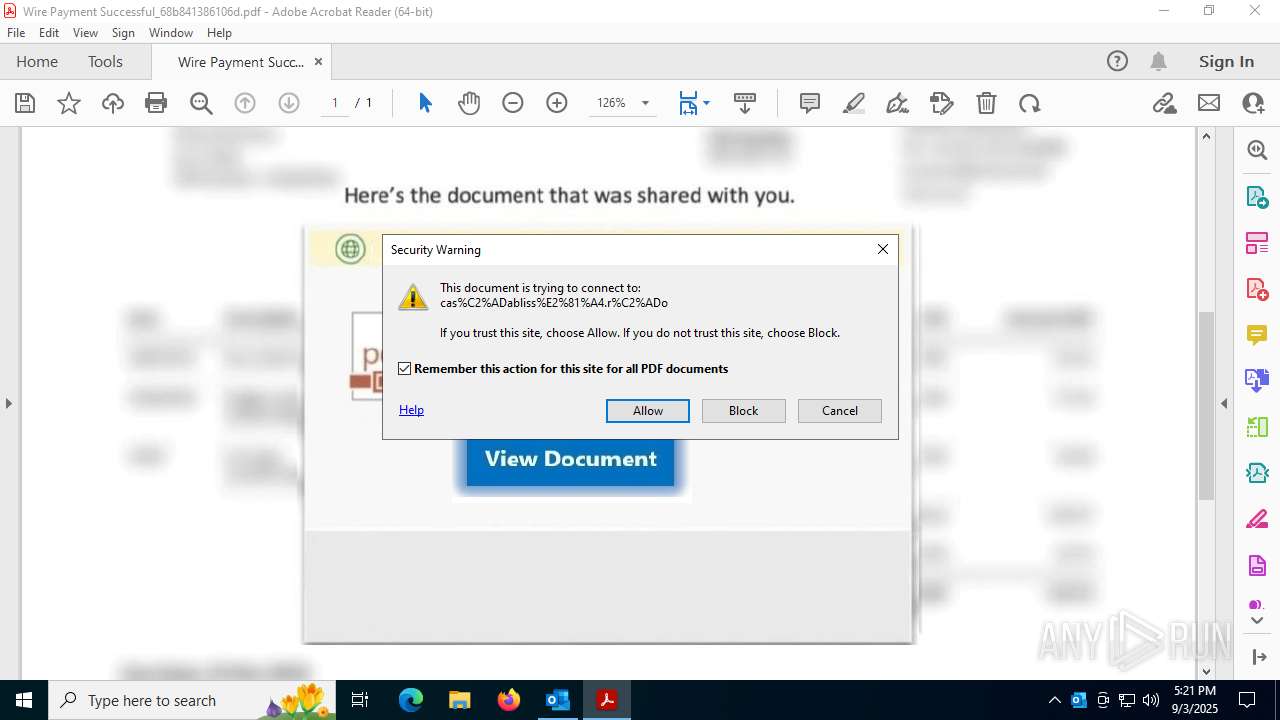Open the notifications bell
1280x720 pixels.
click(1159, 61)
